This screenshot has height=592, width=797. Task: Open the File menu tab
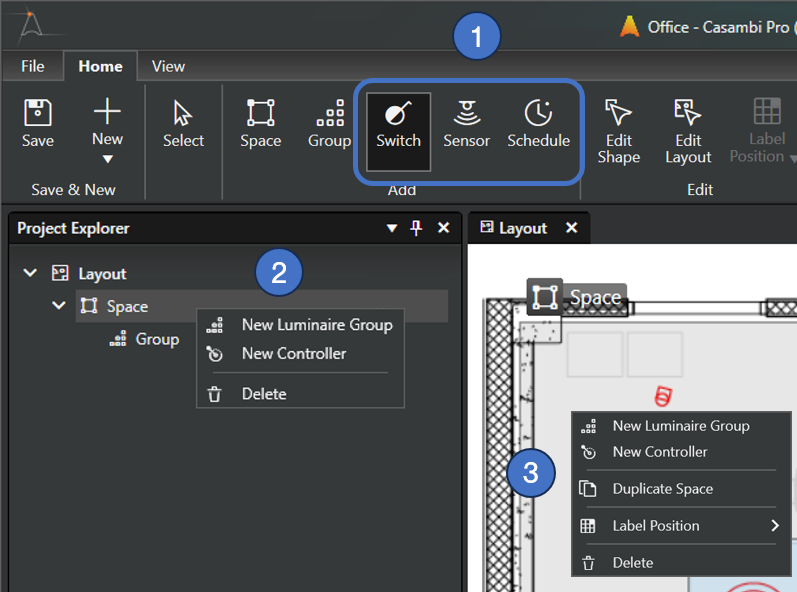(x=33, y=66)
